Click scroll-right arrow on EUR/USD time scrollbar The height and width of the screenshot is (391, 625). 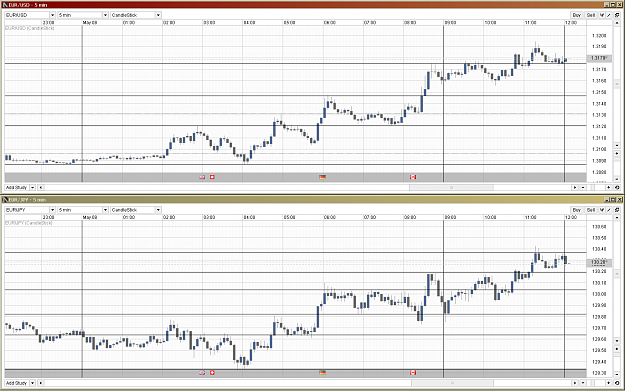click(x=575, y=187)
